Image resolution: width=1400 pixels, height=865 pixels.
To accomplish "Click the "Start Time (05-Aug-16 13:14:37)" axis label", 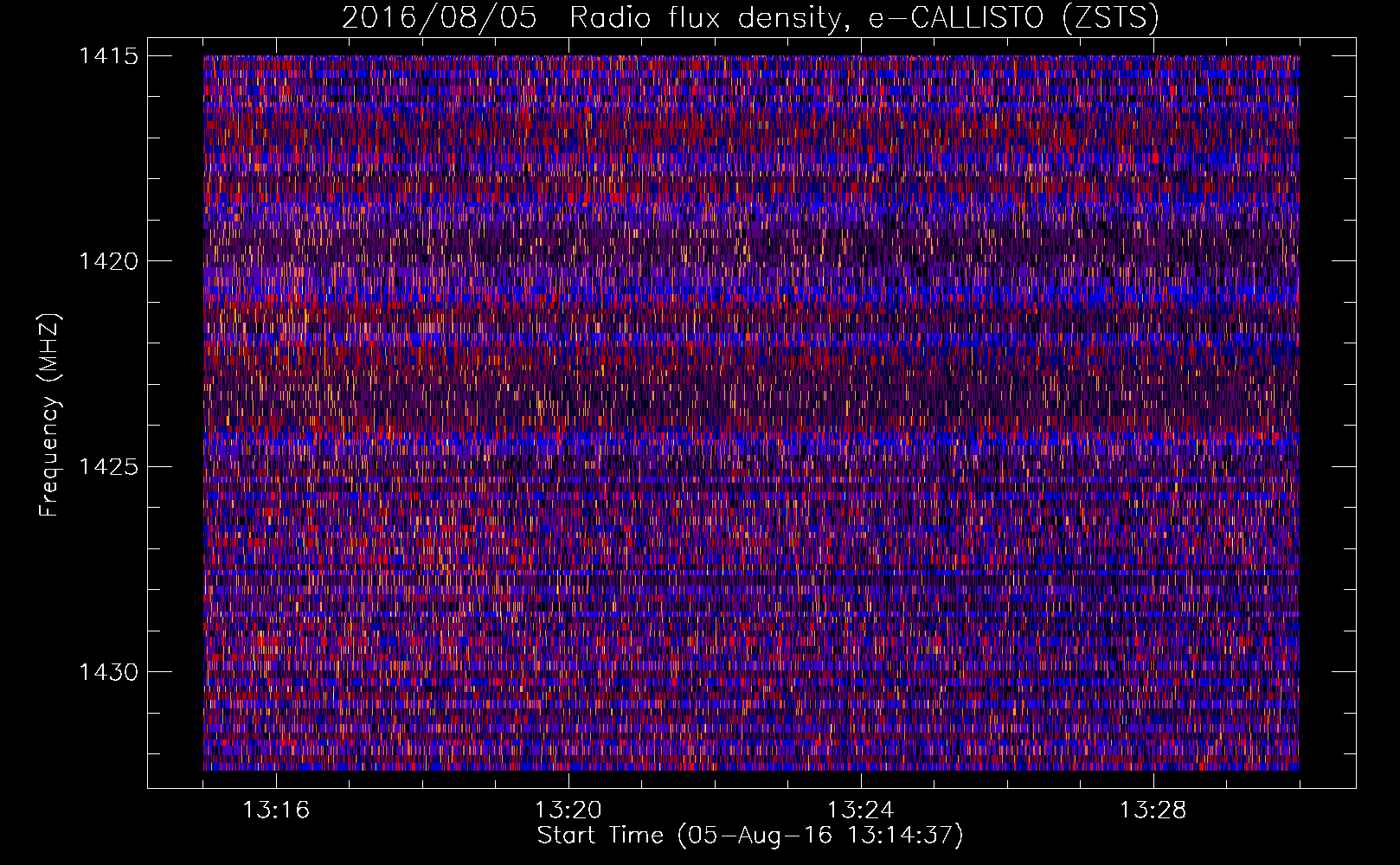I will point(750,836).
